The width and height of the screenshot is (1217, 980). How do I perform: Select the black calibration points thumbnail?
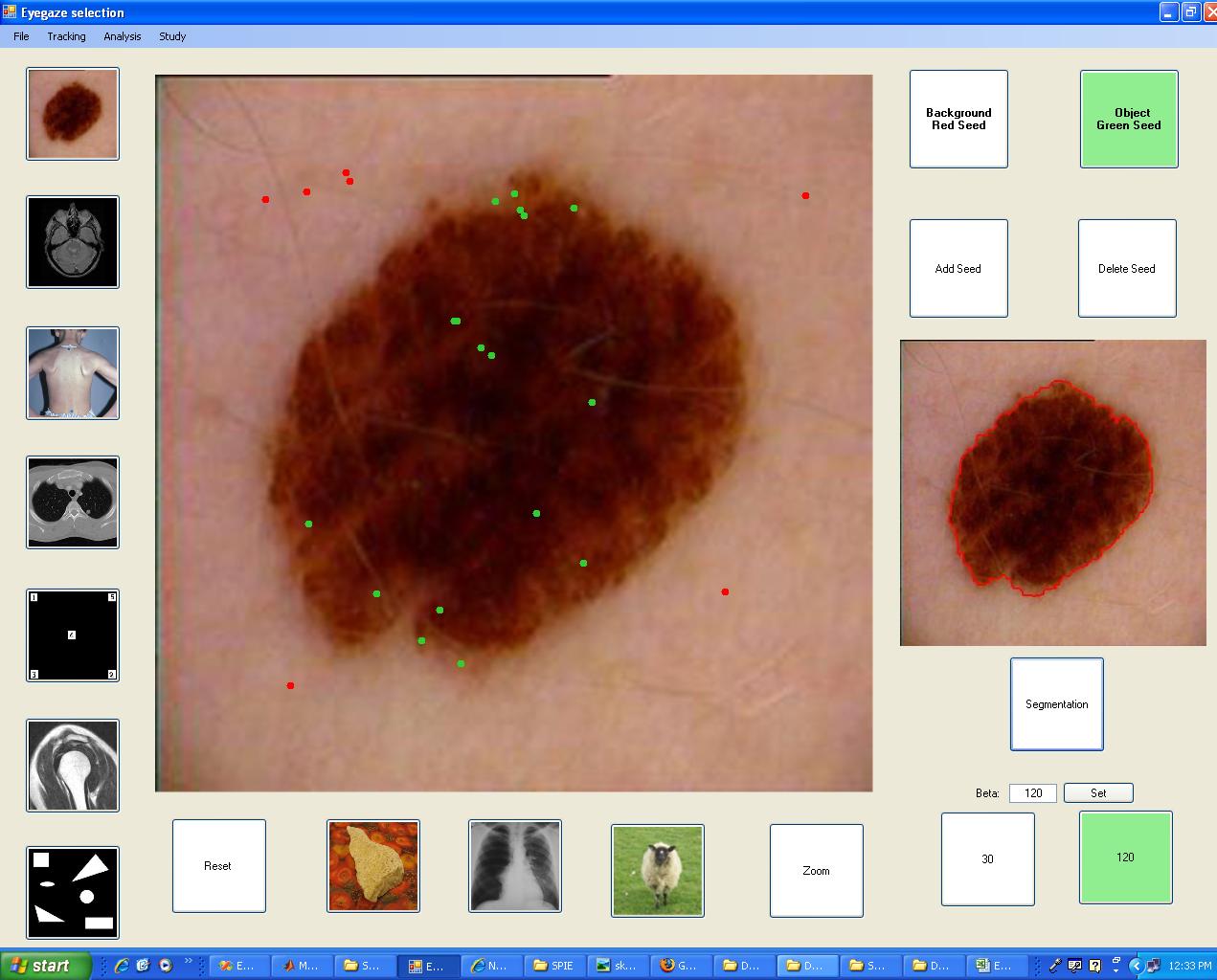(73, 635)
